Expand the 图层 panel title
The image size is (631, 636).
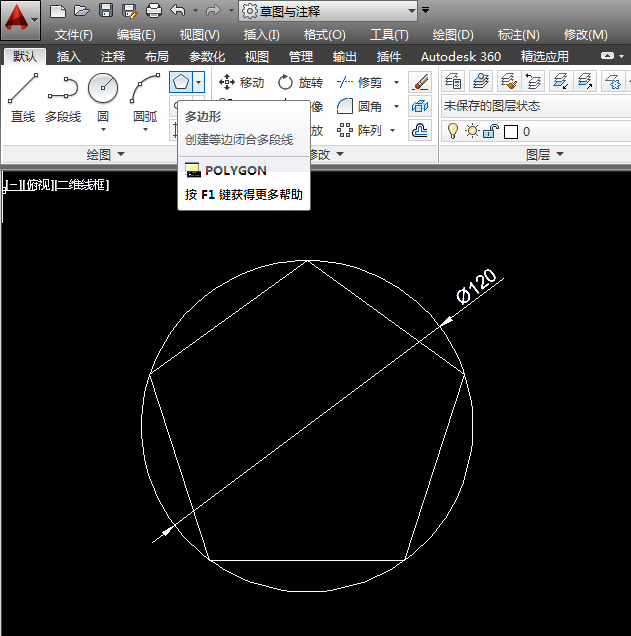click(x=544, y=155)
